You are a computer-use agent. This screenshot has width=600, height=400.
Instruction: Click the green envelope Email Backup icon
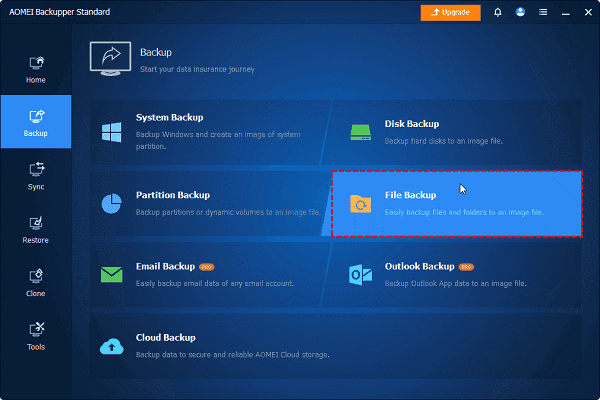coord(111,274)
